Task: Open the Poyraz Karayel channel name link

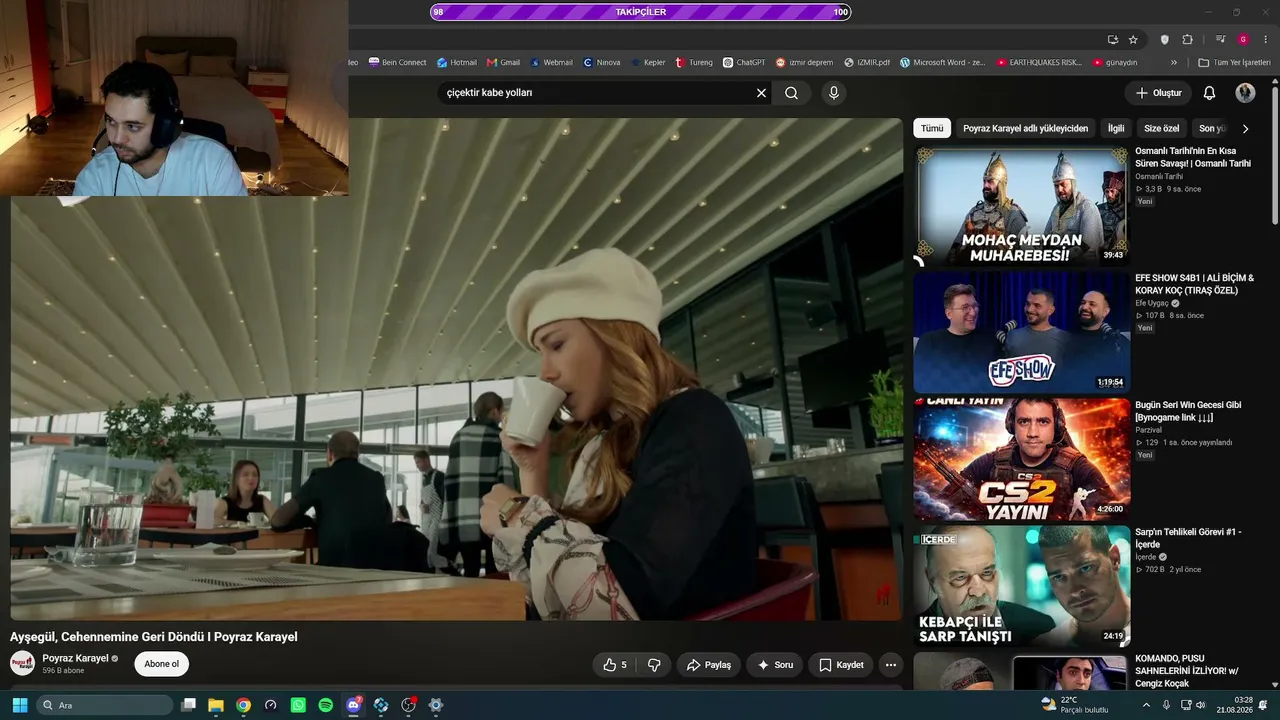Action: (x=76, y=658)
